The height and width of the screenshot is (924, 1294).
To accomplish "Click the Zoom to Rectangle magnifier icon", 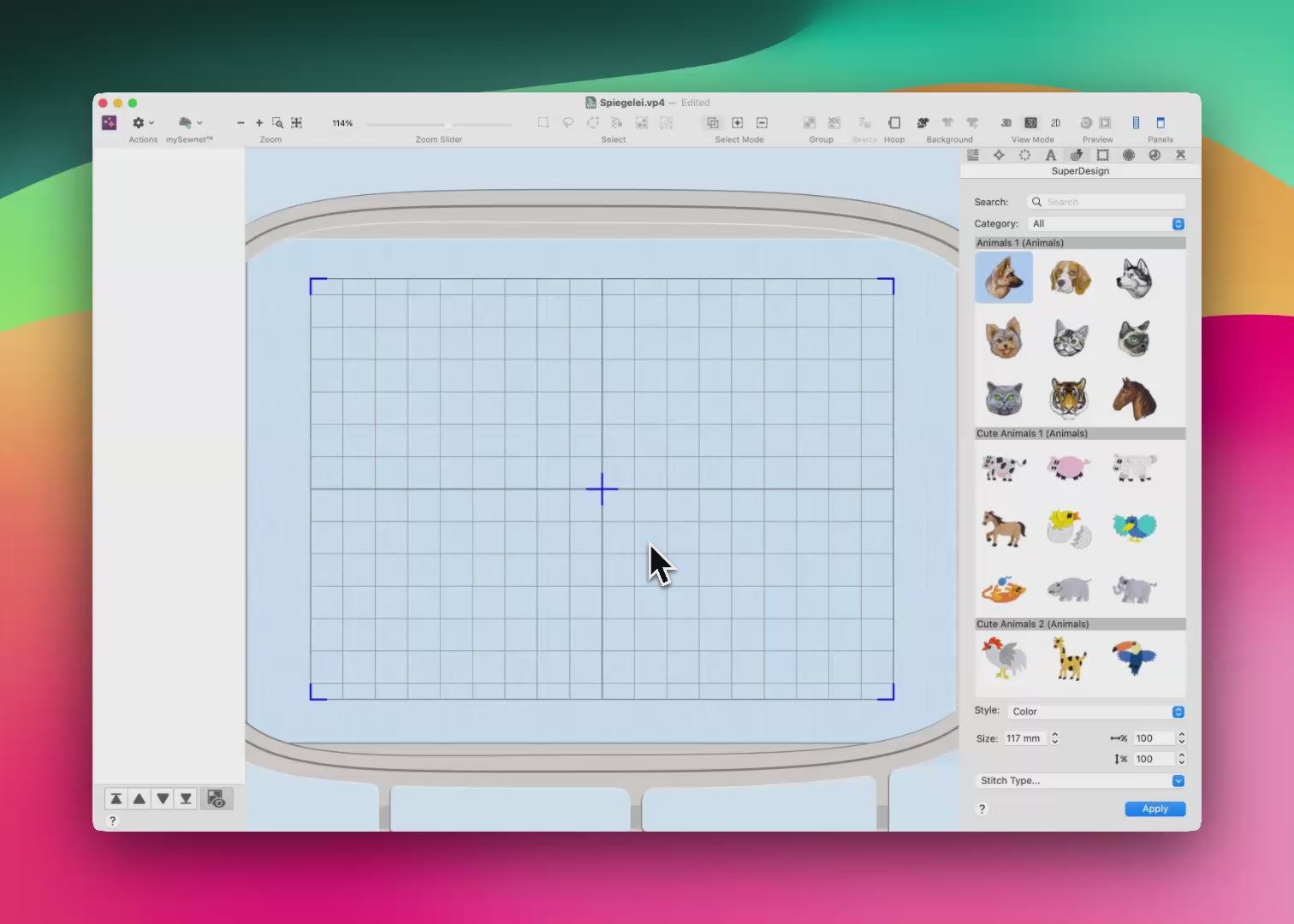I will click(277, 123).
